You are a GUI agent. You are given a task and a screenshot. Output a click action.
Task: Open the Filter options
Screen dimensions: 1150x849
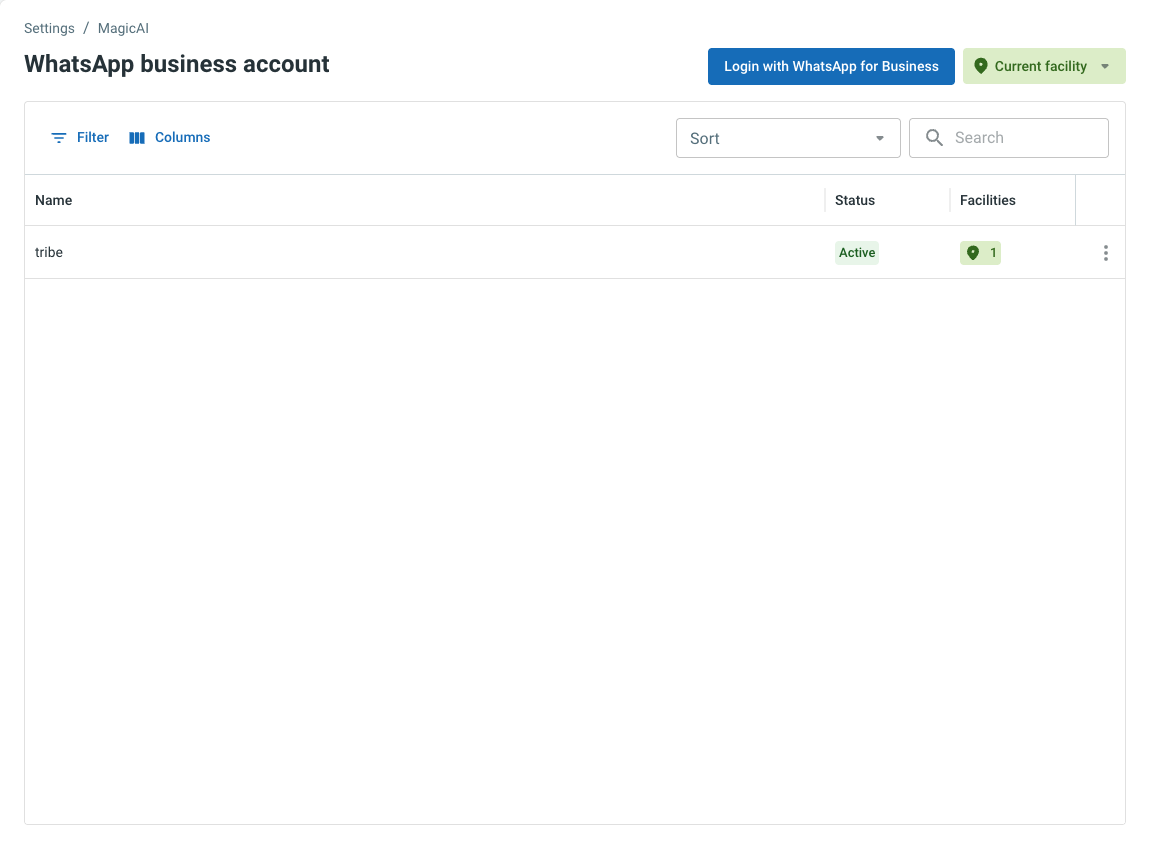click(x=80, y=138)
